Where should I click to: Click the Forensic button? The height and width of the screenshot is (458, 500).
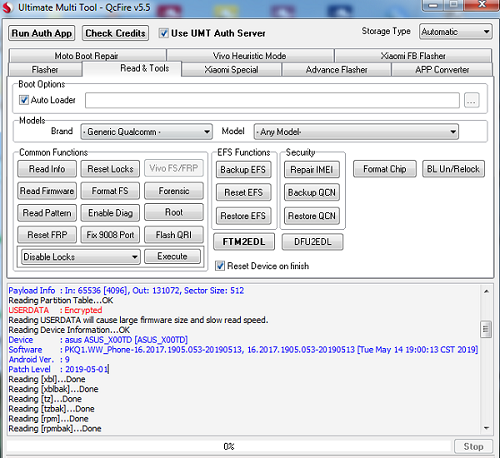(174, 191)
